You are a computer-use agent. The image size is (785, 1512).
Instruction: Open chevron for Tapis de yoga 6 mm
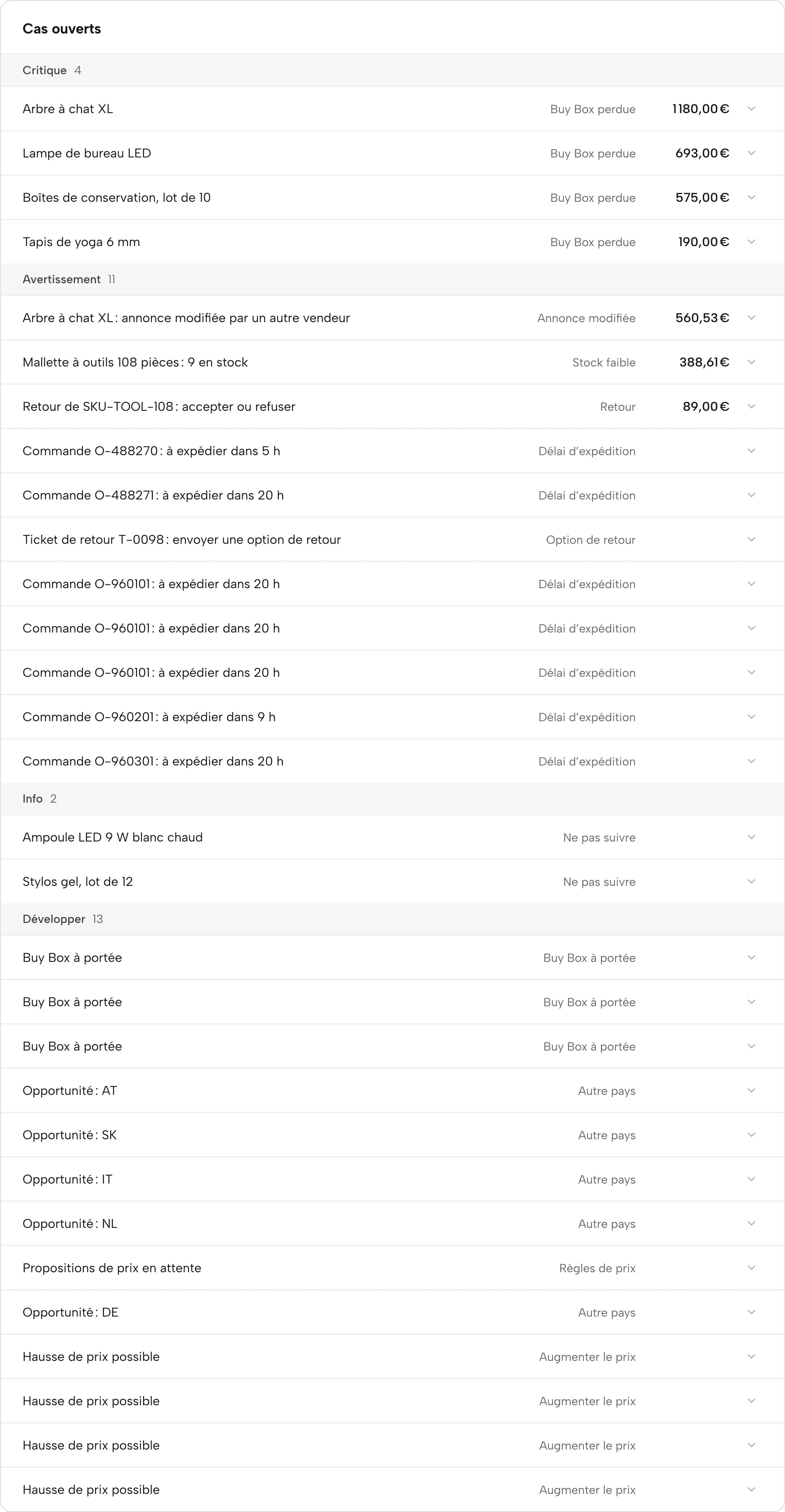[751, 242]
